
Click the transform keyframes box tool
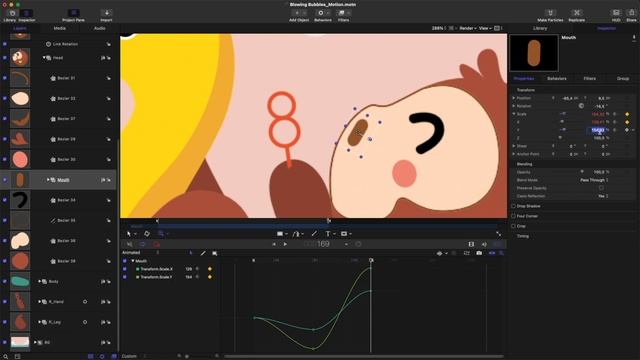click(214, 253)
